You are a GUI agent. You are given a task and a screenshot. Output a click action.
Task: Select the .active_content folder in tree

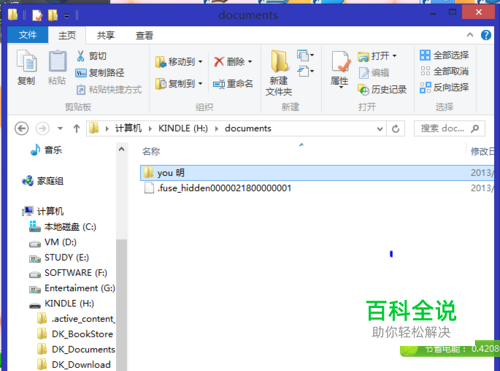[76, 319]
